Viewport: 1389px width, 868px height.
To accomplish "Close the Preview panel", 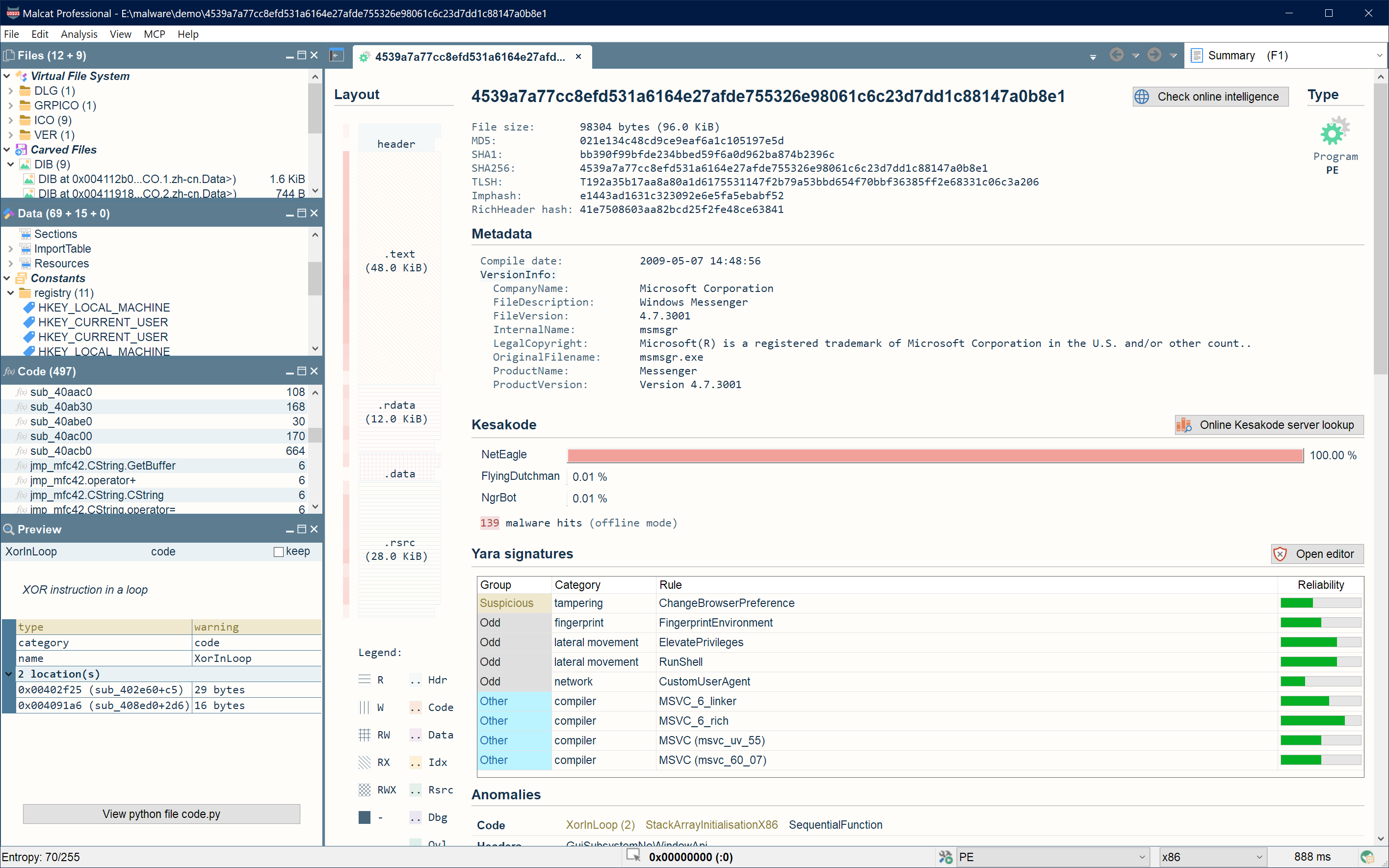I will (x=314, y=529).
